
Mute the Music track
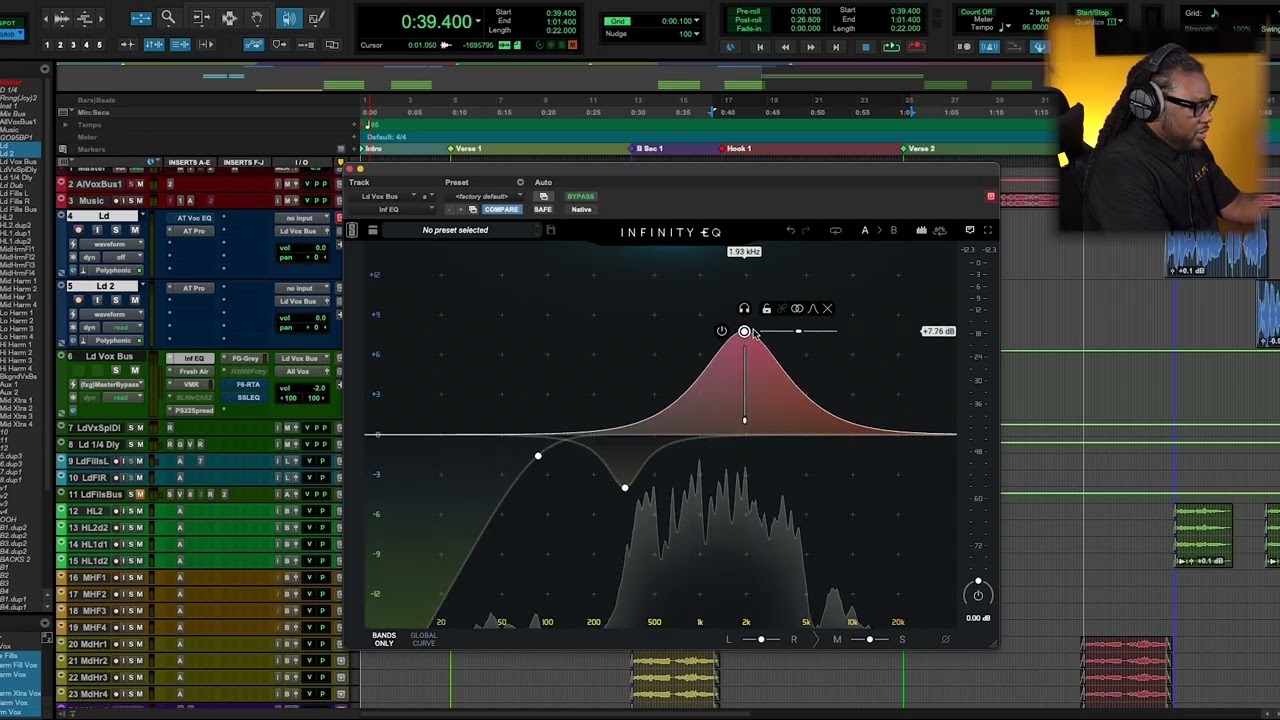(x=139, y=201)
